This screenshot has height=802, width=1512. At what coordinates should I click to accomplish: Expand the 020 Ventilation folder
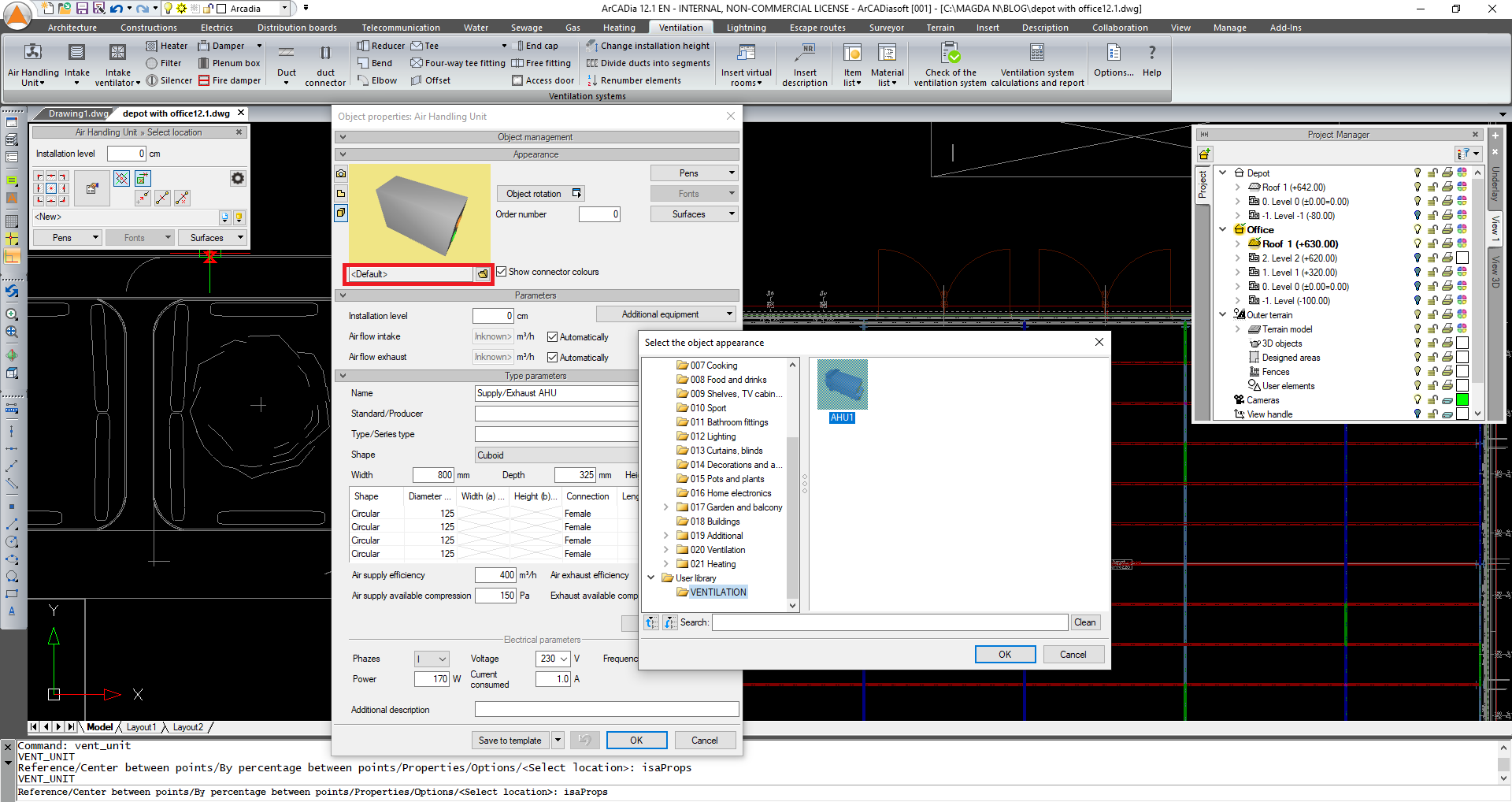point(666,550)
